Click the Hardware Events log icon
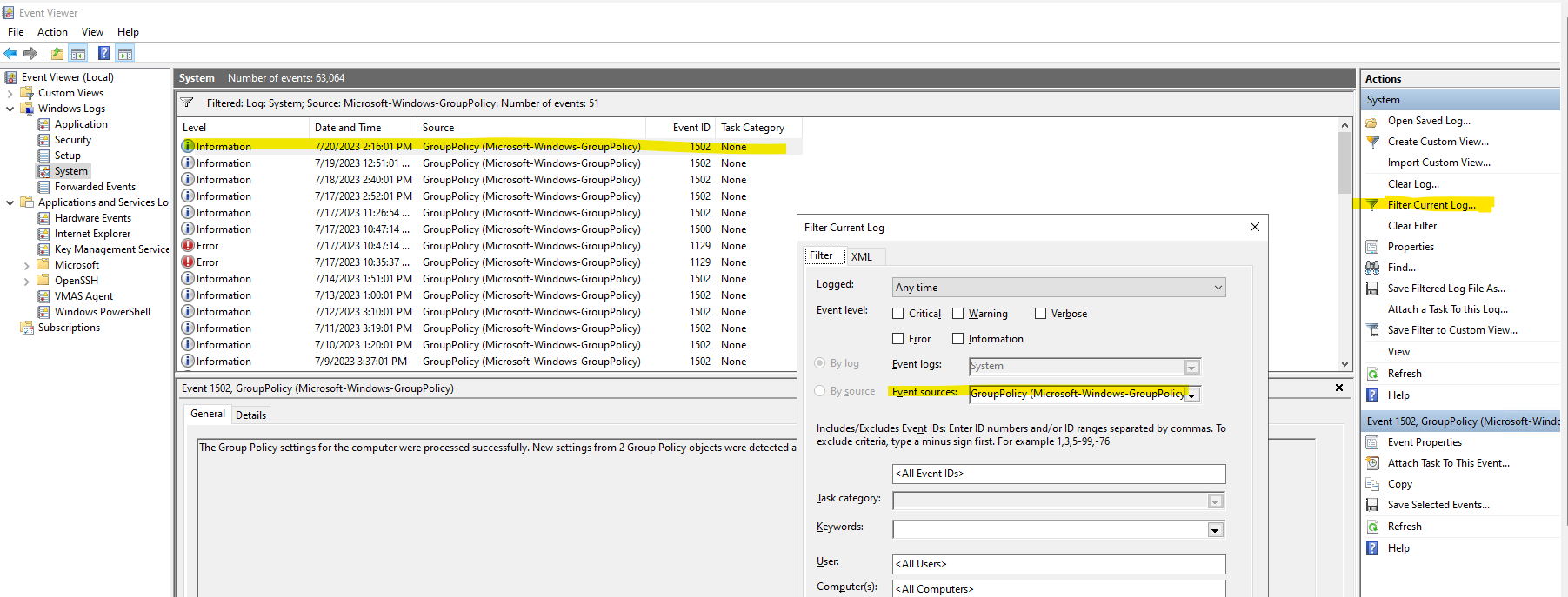Image resolution: width=1568 pixels, height=597 pixels. pos(43,218)
